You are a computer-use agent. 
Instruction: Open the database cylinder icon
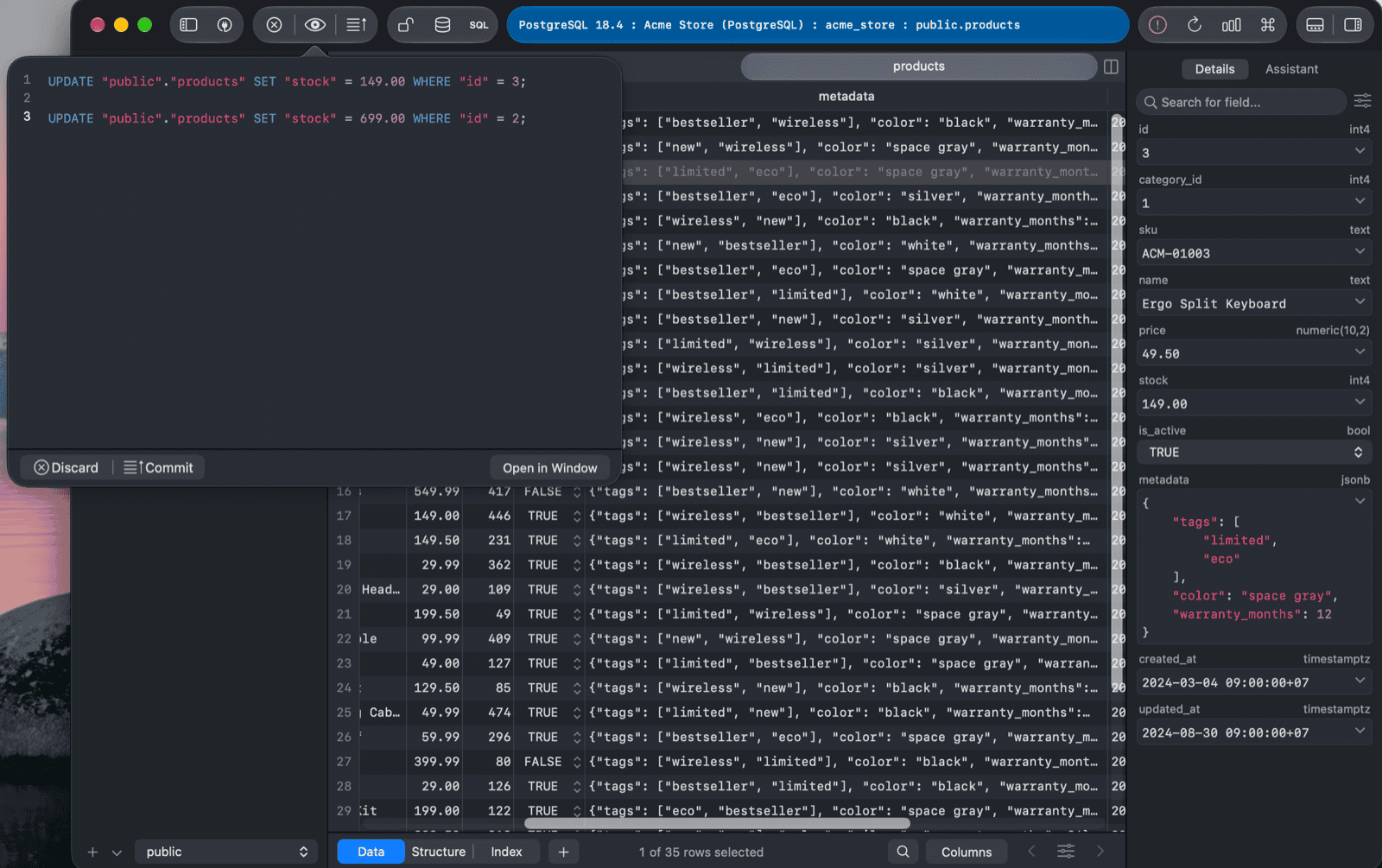(x=442, y=25)
